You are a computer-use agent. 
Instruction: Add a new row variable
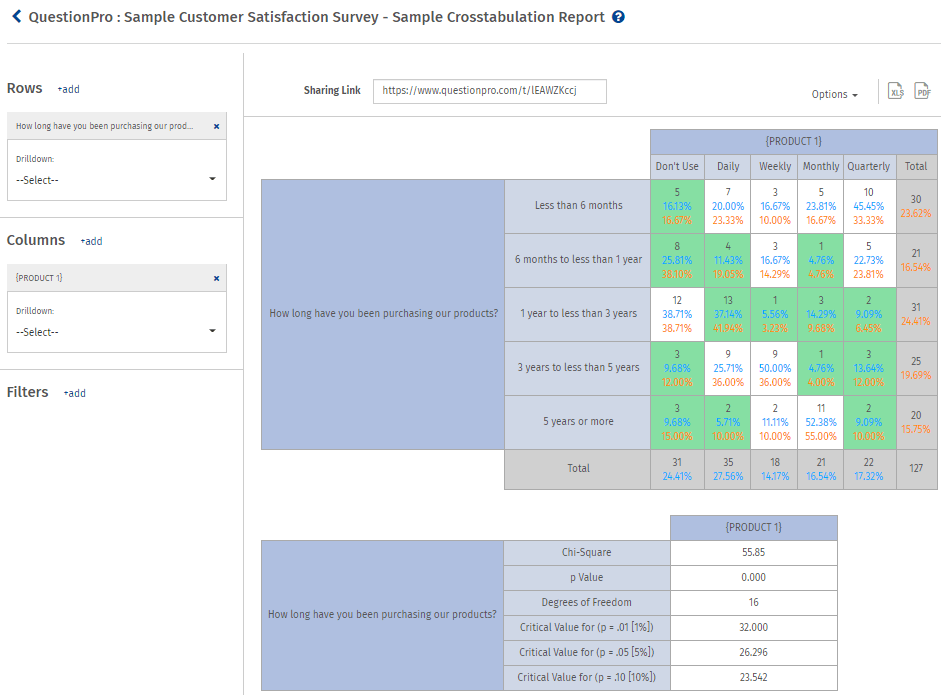tap(68, 89)
